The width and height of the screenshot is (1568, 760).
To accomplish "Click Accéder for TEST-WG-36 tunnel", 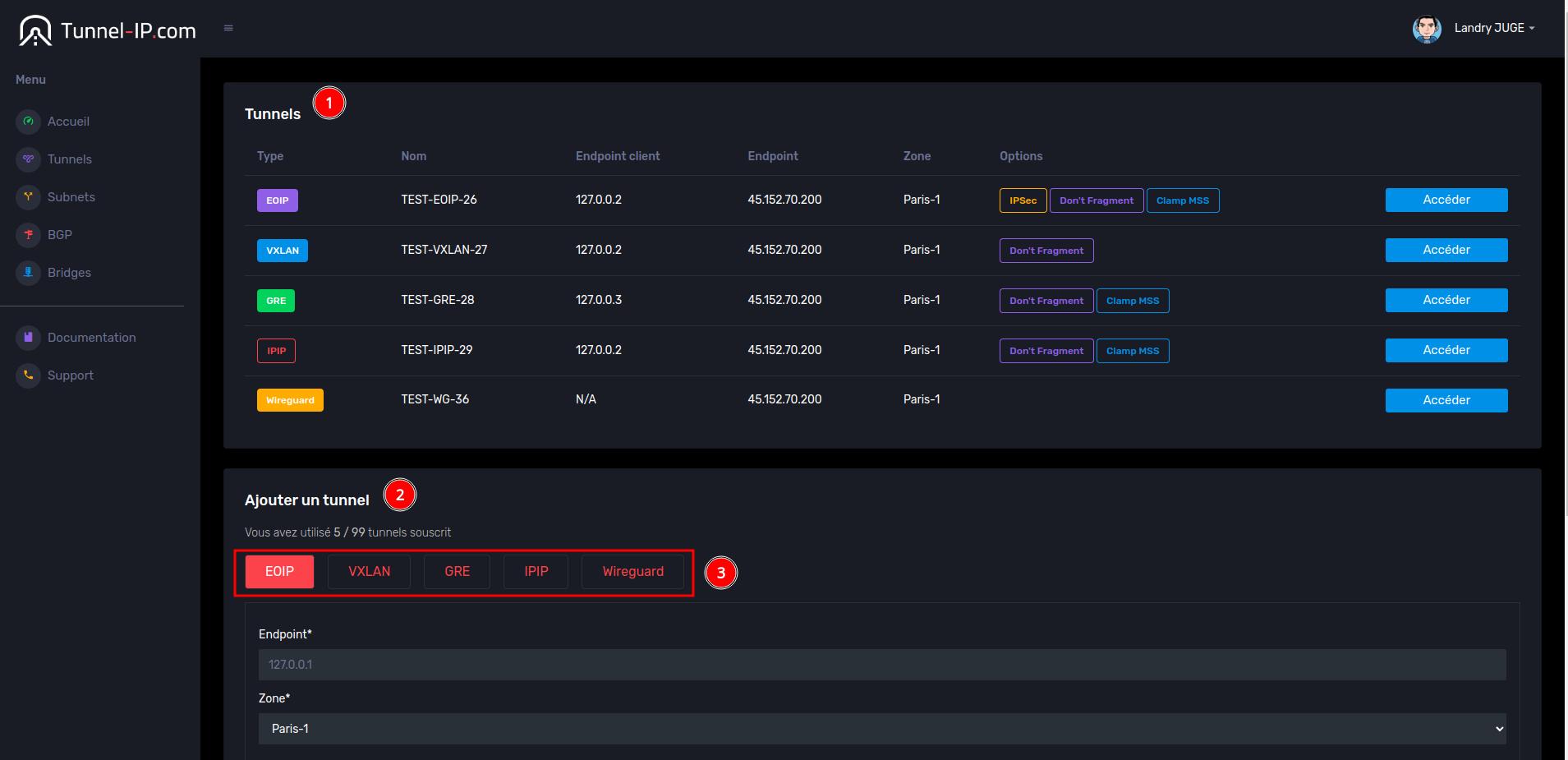I will pos(1446,400).
